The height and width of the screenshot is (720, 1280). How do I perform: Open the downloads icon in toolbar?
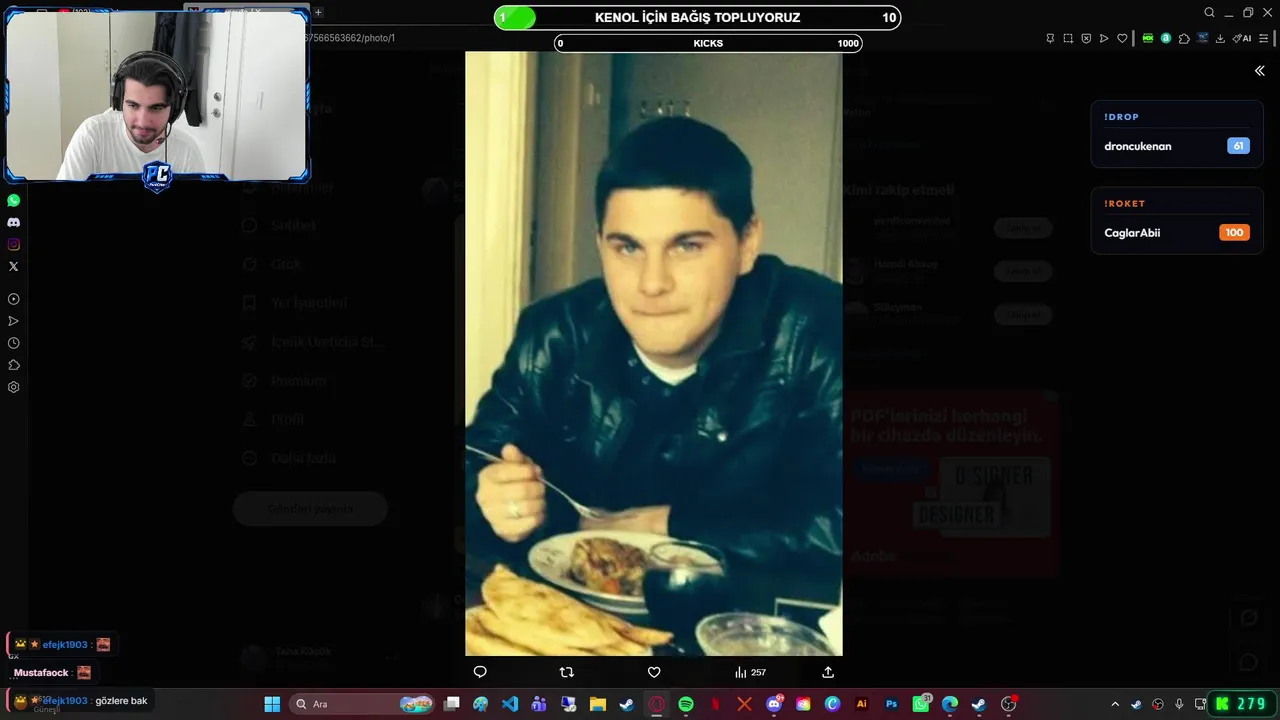coord(1220,38)
